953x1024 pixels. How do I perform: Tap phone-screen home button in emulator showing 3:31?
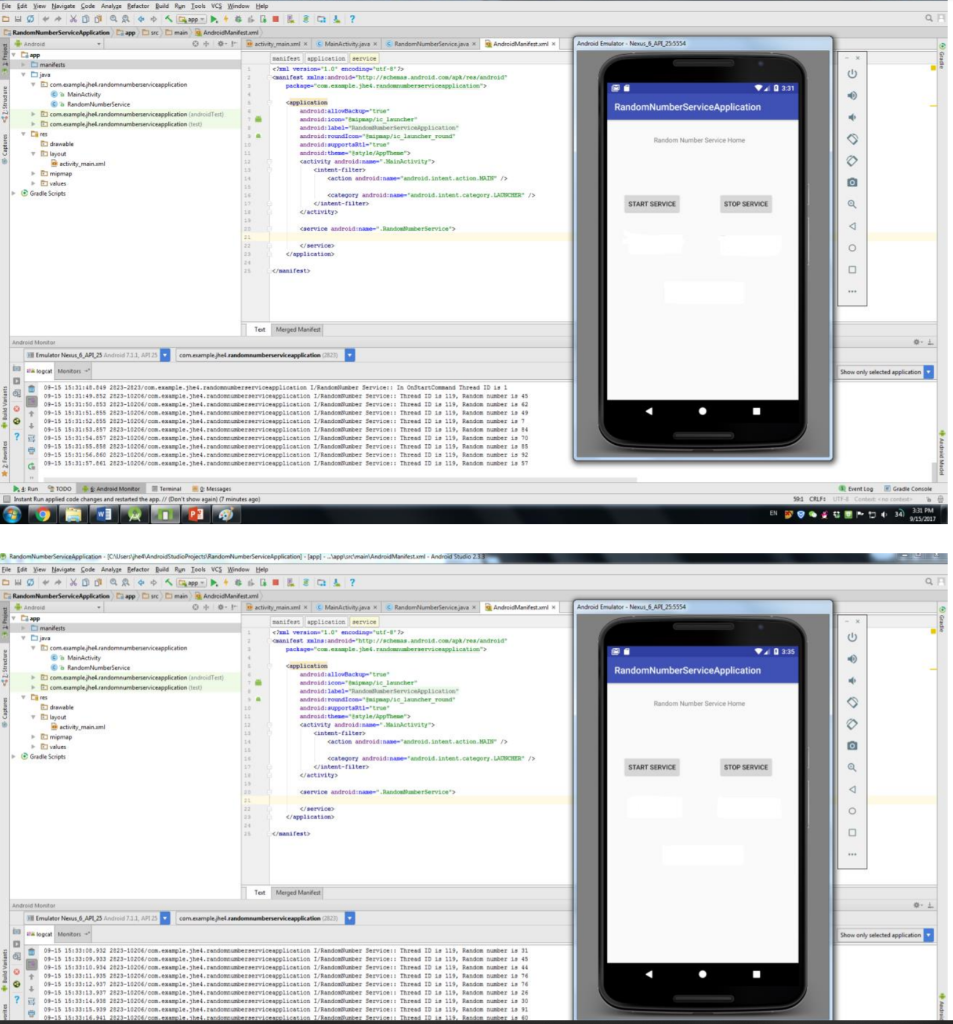pos(703,411)
